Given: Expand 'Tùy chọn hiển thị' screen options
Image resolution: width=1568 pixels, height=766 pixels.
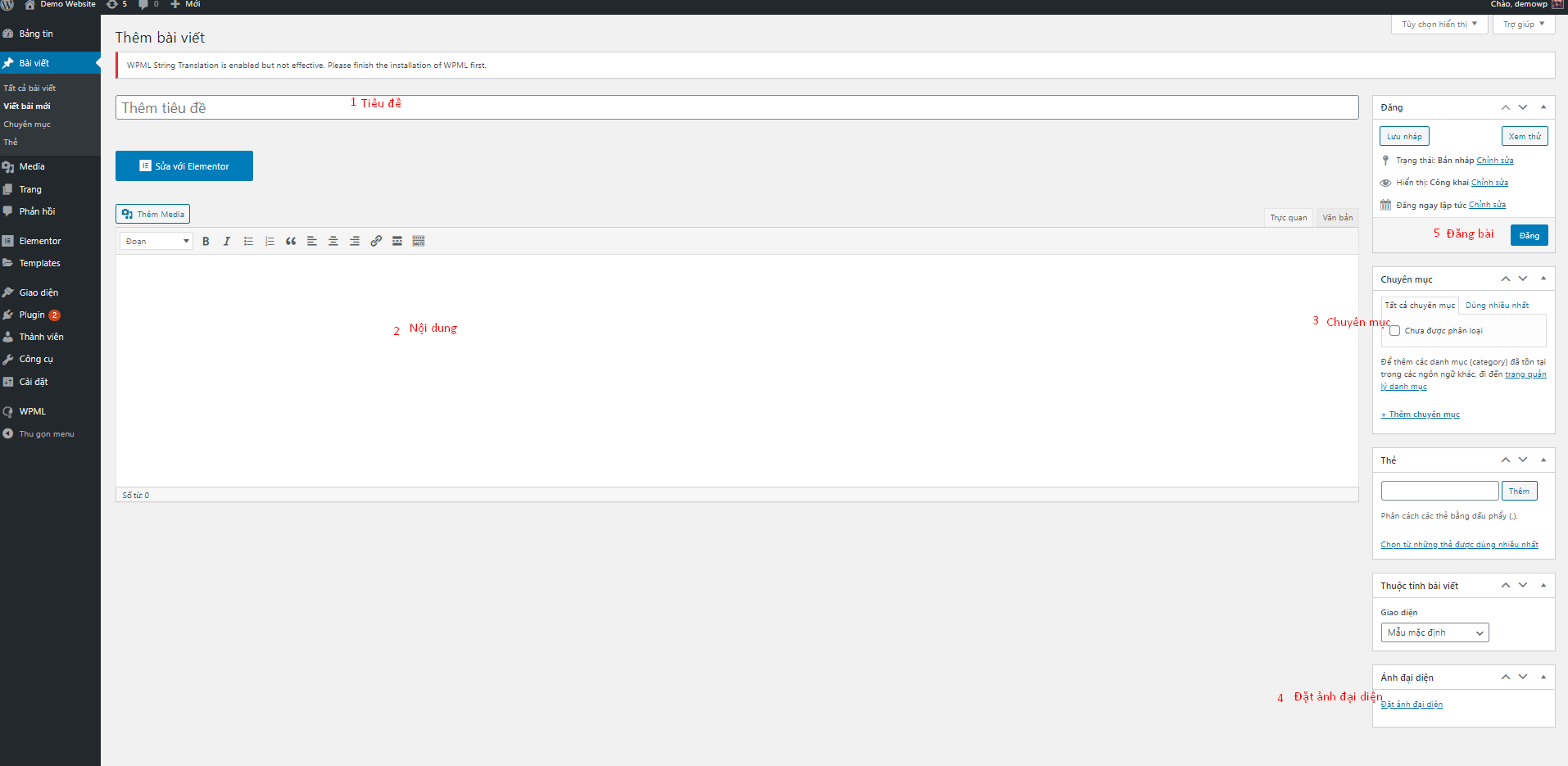Looking at the screenshot, I should coord(1439,25).
